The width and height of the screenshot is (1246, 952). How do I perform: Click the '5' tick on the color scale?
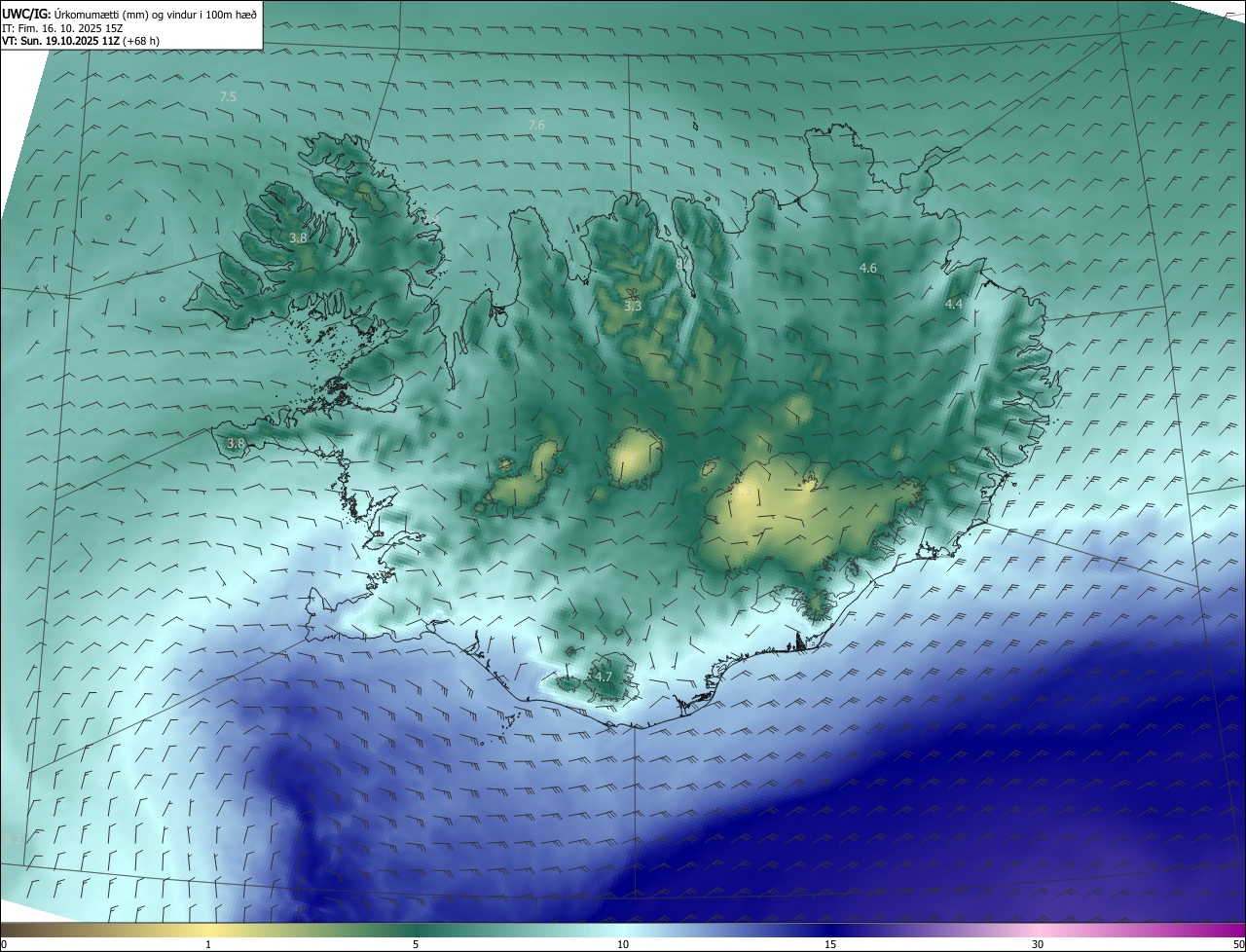click(x=416, y=944)
